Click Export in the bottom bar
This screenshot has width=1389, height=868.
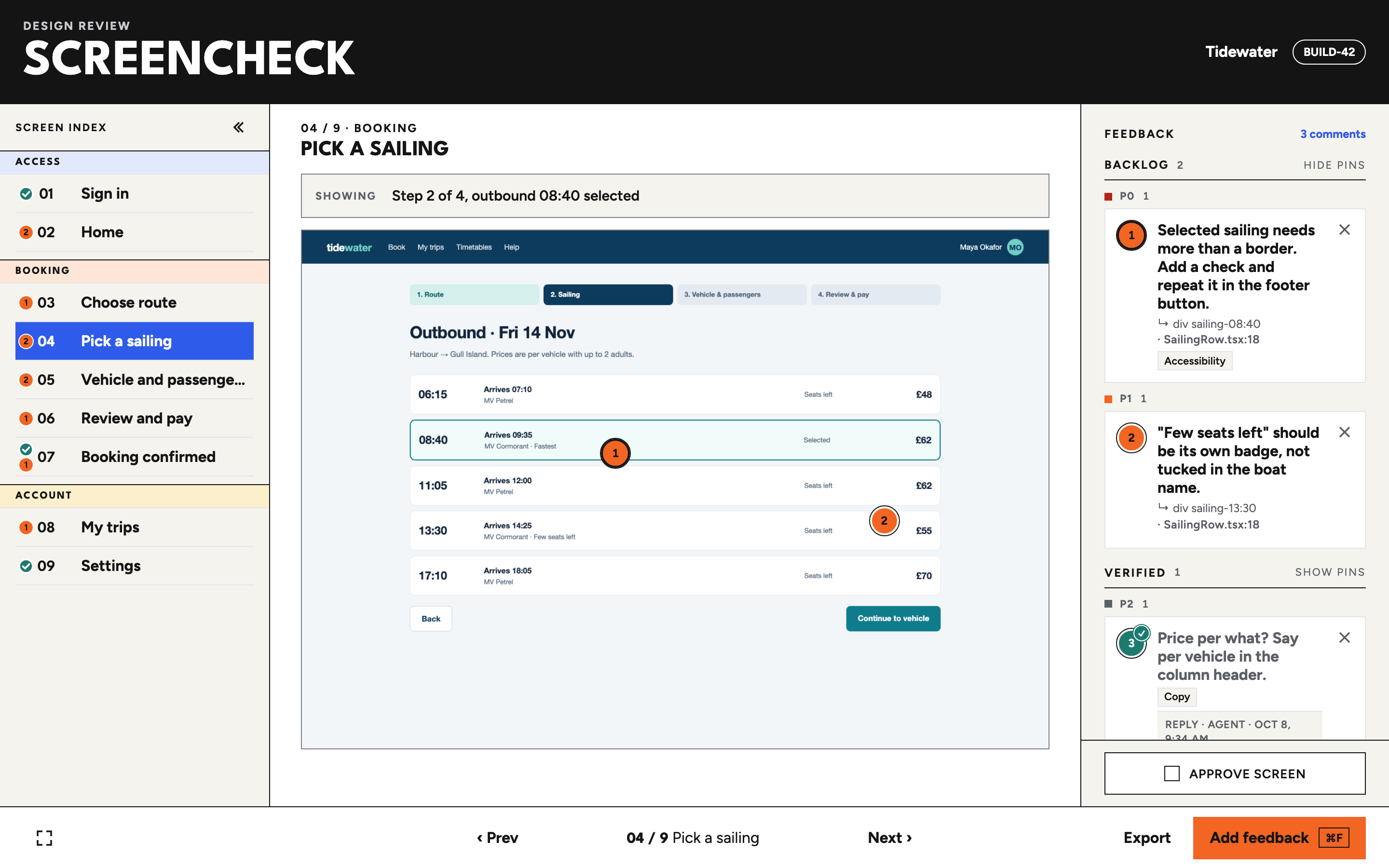[1147, 838]
